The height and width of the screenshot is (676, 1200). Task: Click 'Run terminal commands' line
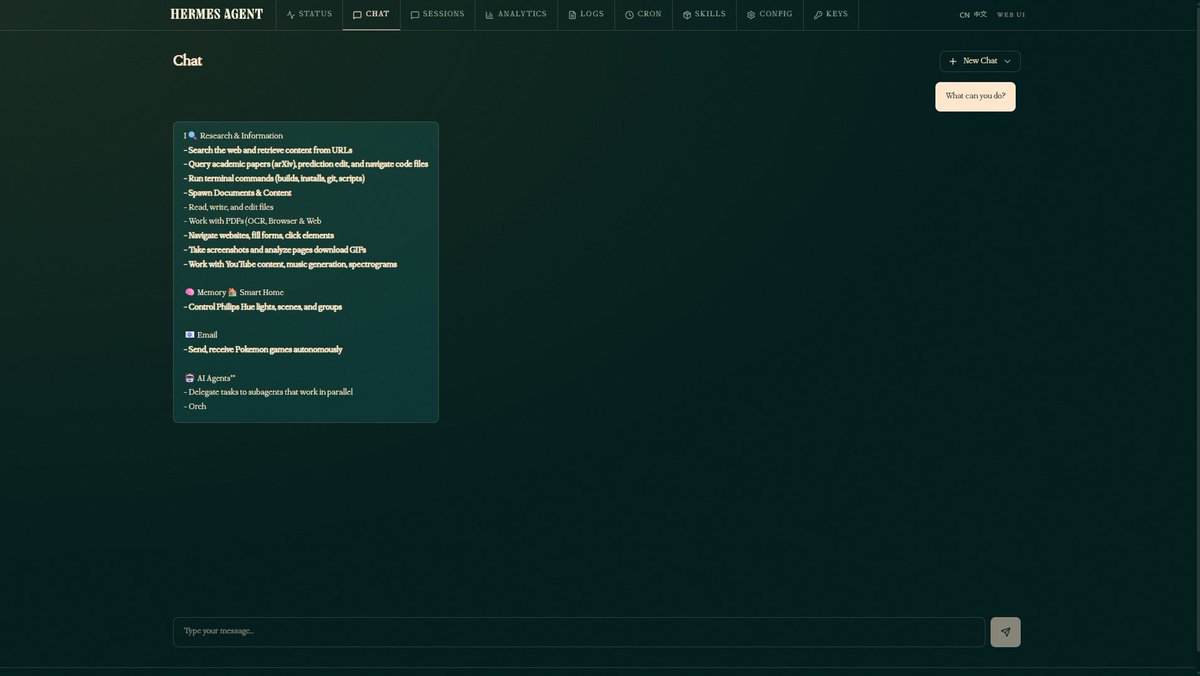tap(274, 178)
